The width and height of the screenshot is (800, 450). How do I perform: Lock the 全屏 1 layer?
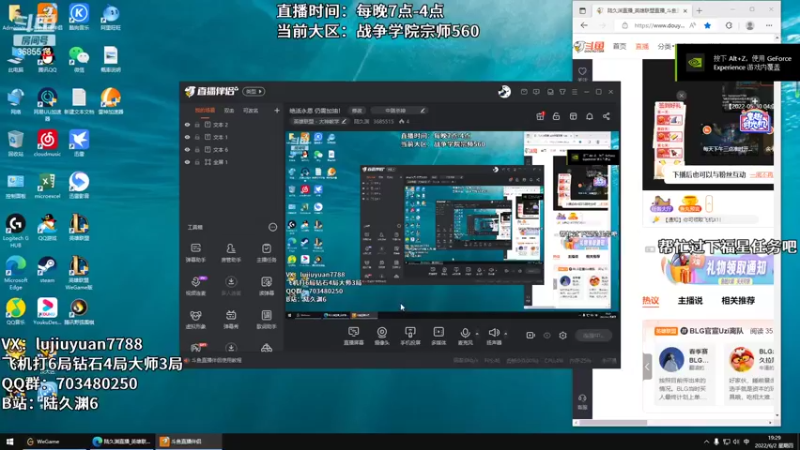(x=197, y=162)
